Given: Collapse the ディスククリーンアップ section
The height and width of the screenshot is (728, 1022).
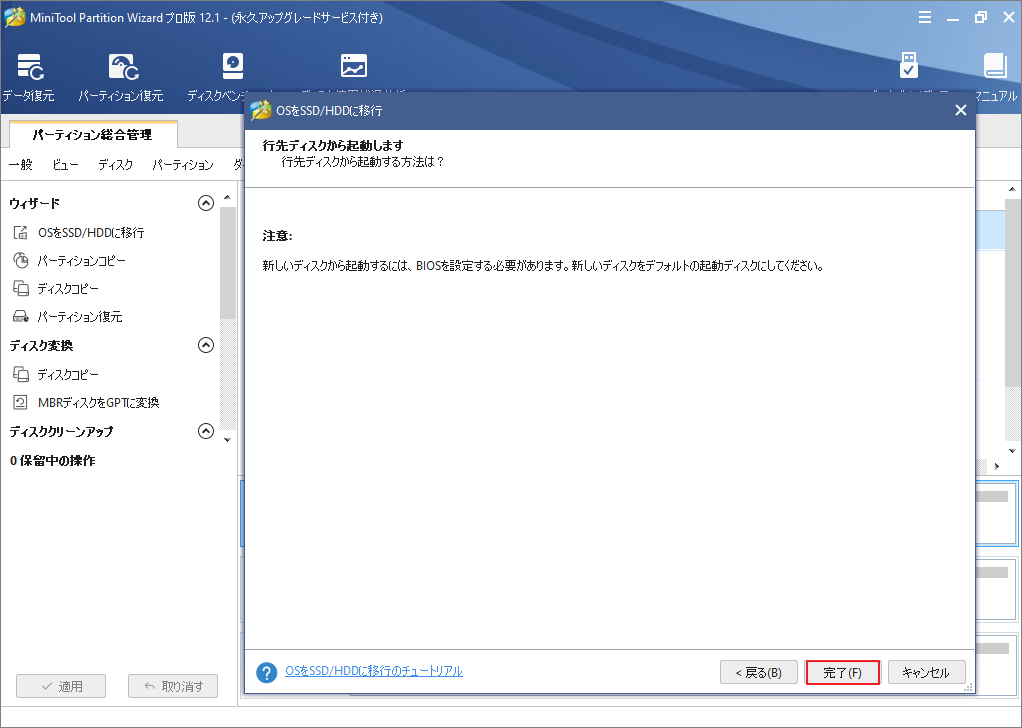Looking at the screenshot, I should [x=206, y=431].
